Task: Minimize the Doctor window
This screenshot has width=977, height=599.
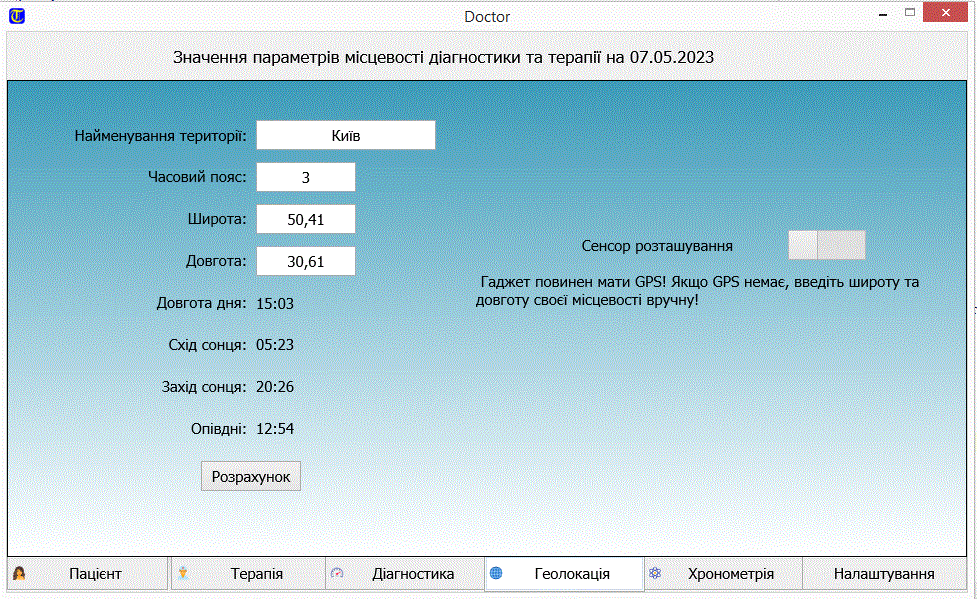Action: 882,14
